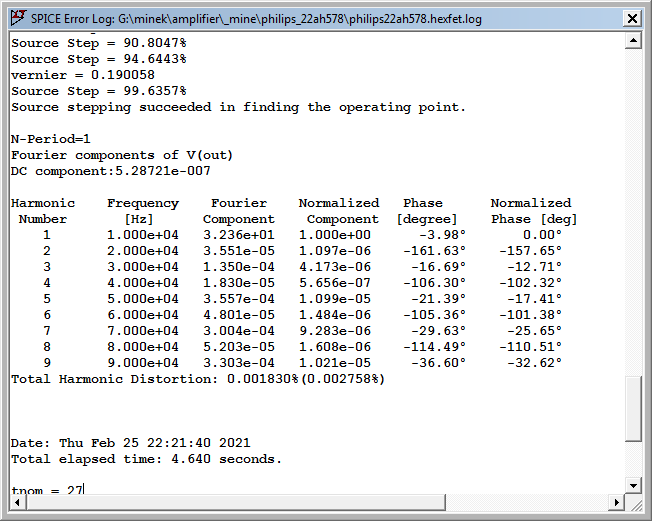Click the vertical scrollbar thumb
The width and height of the screenshot is (652, 521).
pos(633,408)
